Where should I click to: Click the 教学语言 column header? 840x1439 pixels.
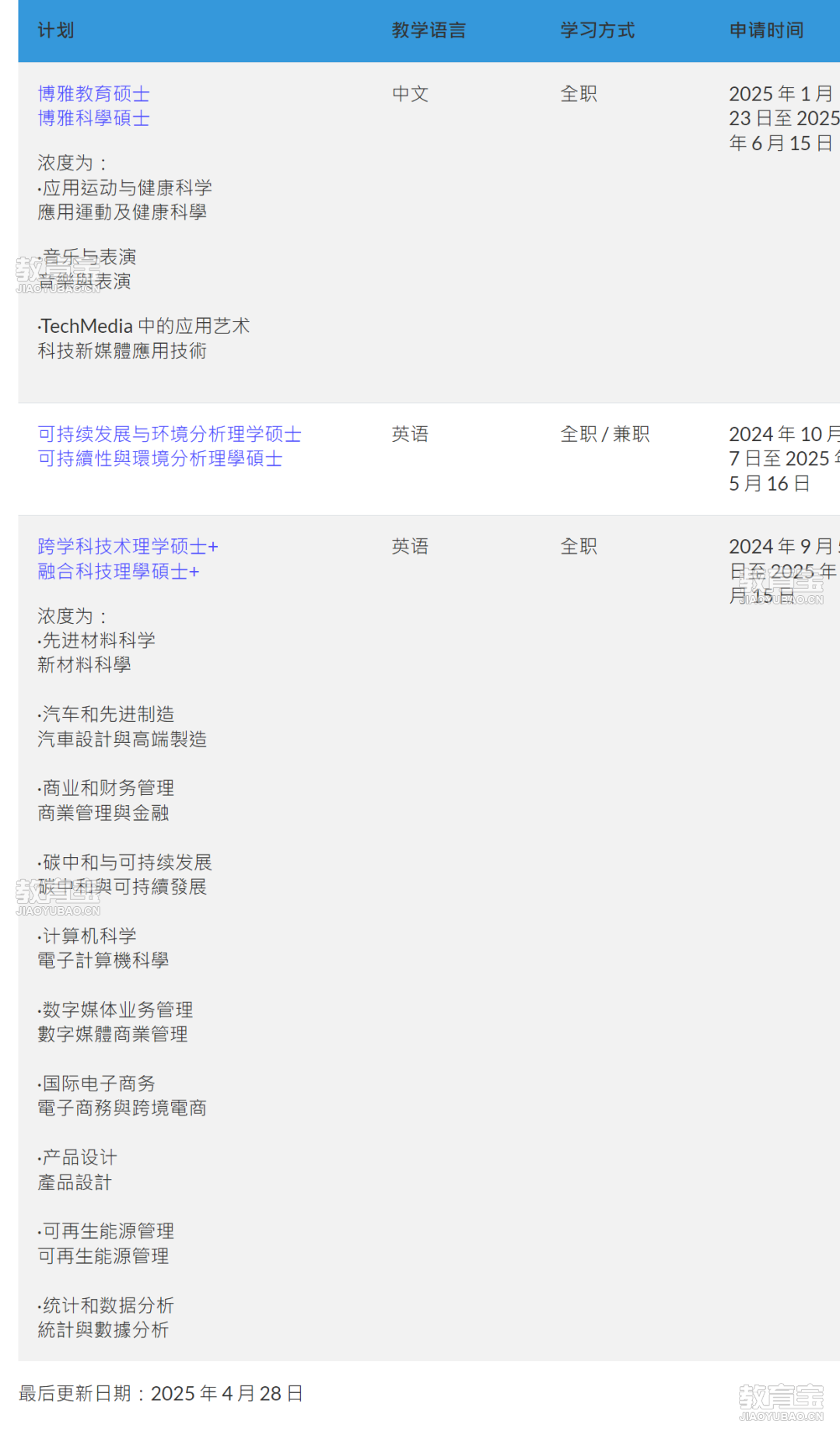pos(429,30)
